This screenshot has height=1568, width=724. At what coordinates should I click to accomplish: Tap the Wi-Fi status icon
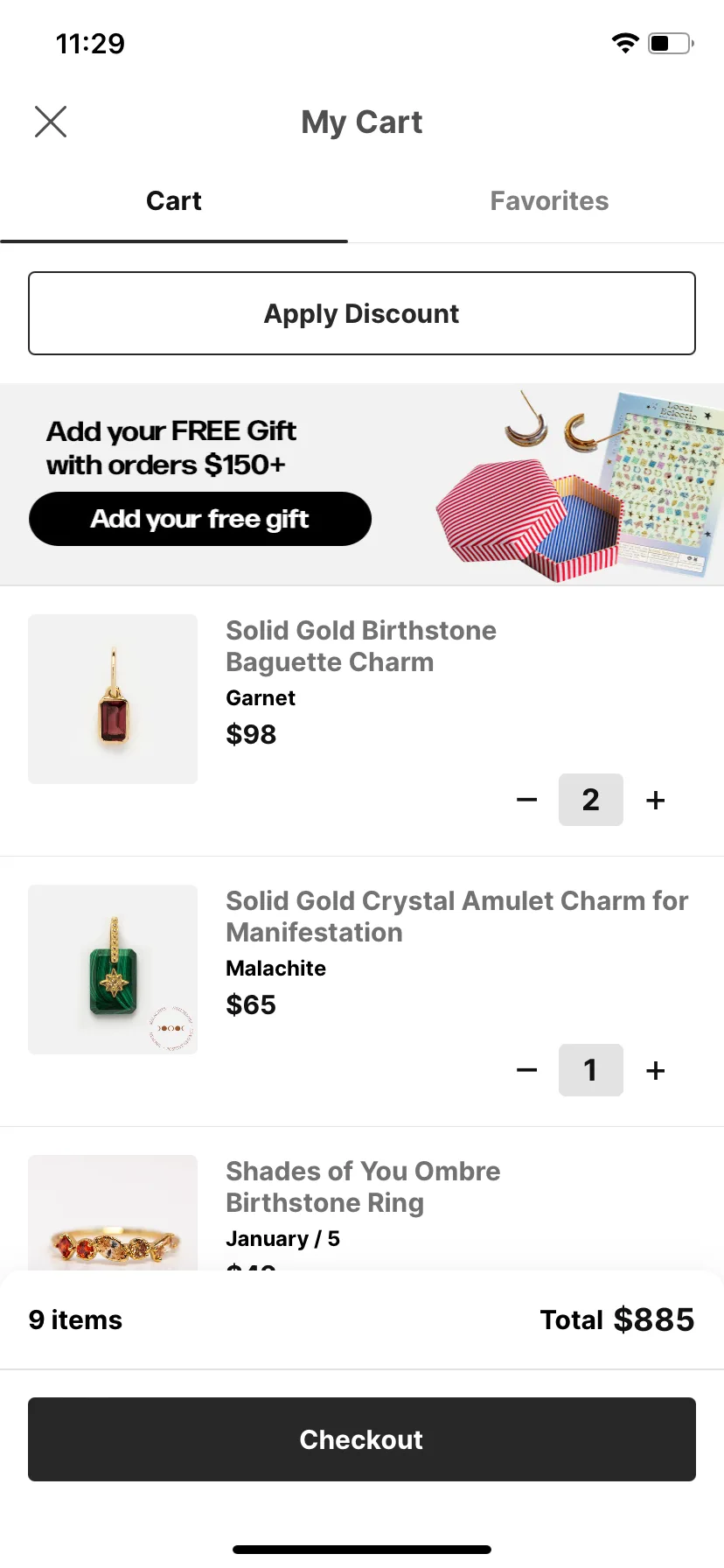point(625,43)
